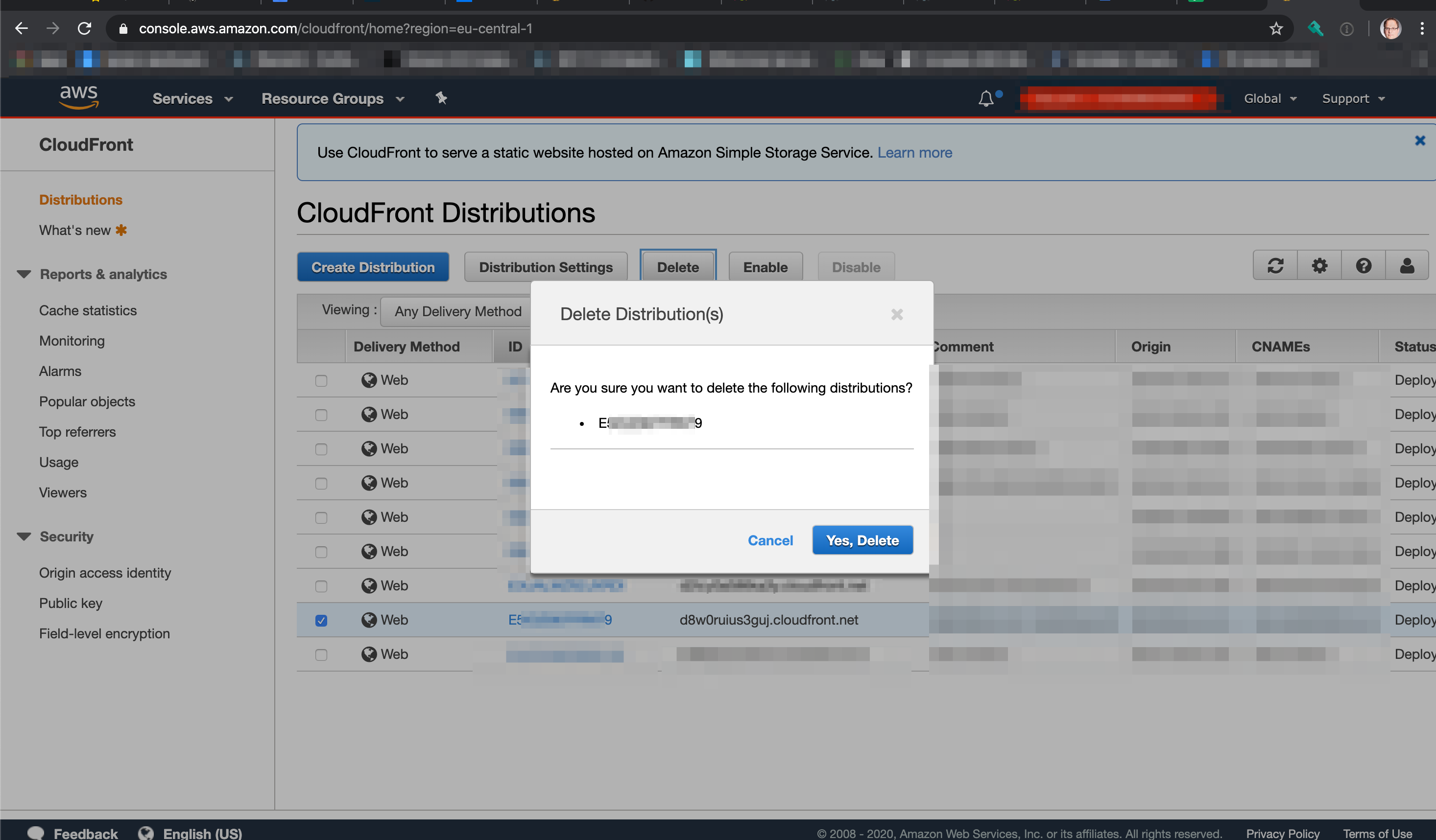Open Alarms in the sidebar
The width and height of the screenshot is (1436, 840).
coord(60,372)
